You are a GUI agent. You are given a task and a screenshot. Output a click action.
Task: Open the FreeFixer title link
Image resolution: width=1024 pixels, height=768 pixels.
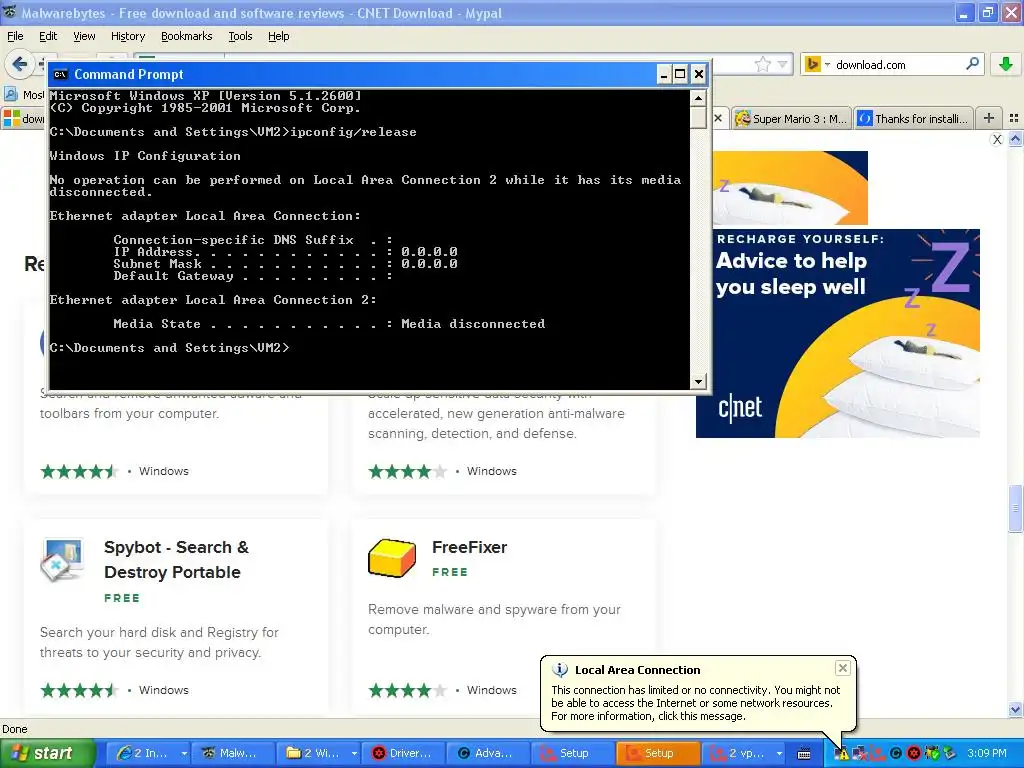(469, 547)
